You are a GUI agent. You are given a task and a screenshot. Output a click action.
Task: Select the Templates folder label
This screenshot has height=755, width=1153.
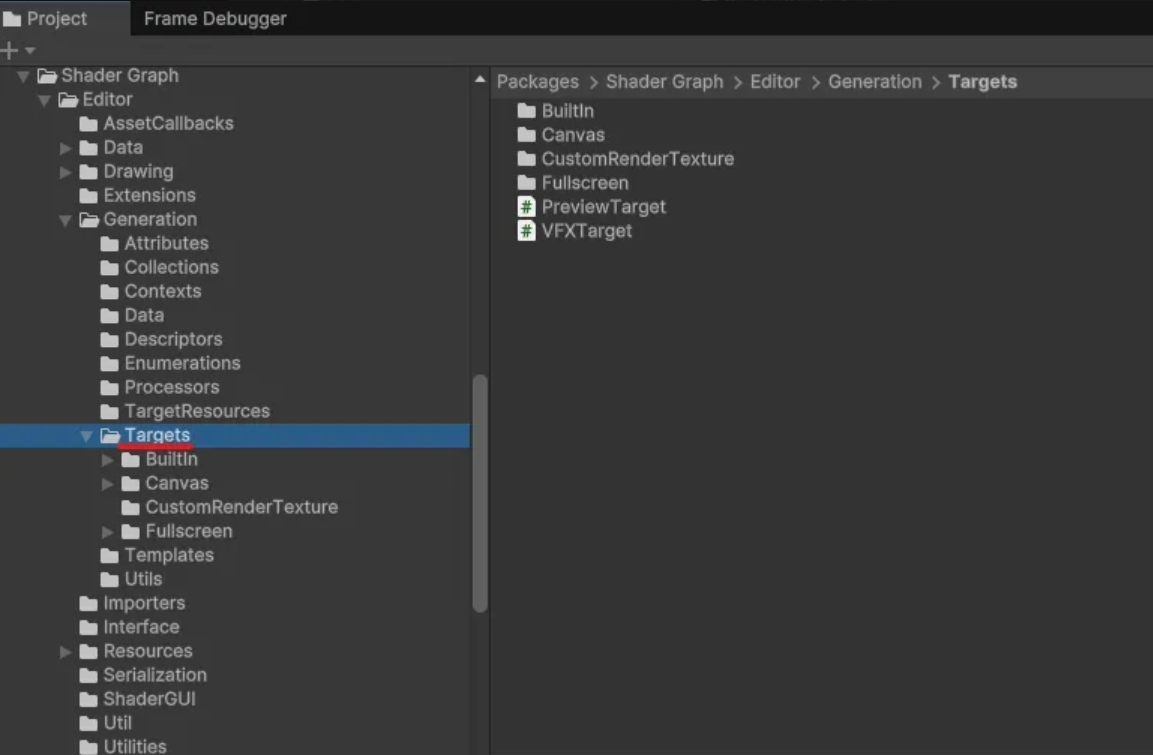coord(169,556)
